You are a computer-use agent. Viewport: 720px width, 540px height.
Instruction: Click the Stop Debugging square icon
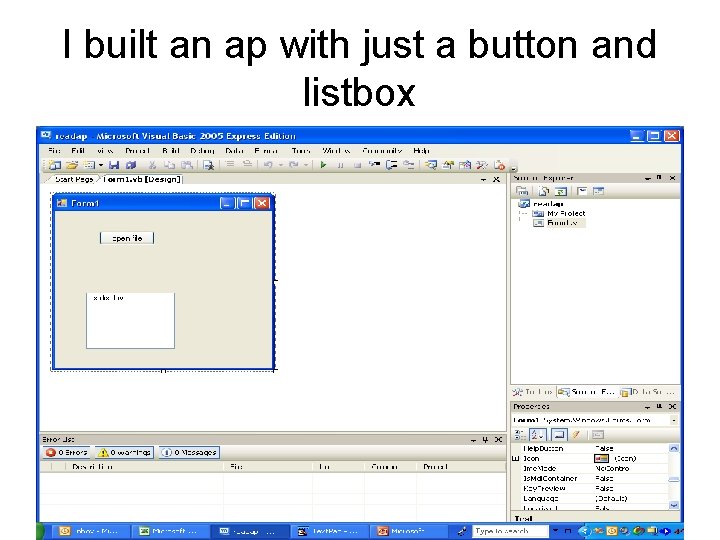click(x=357, y=165)
